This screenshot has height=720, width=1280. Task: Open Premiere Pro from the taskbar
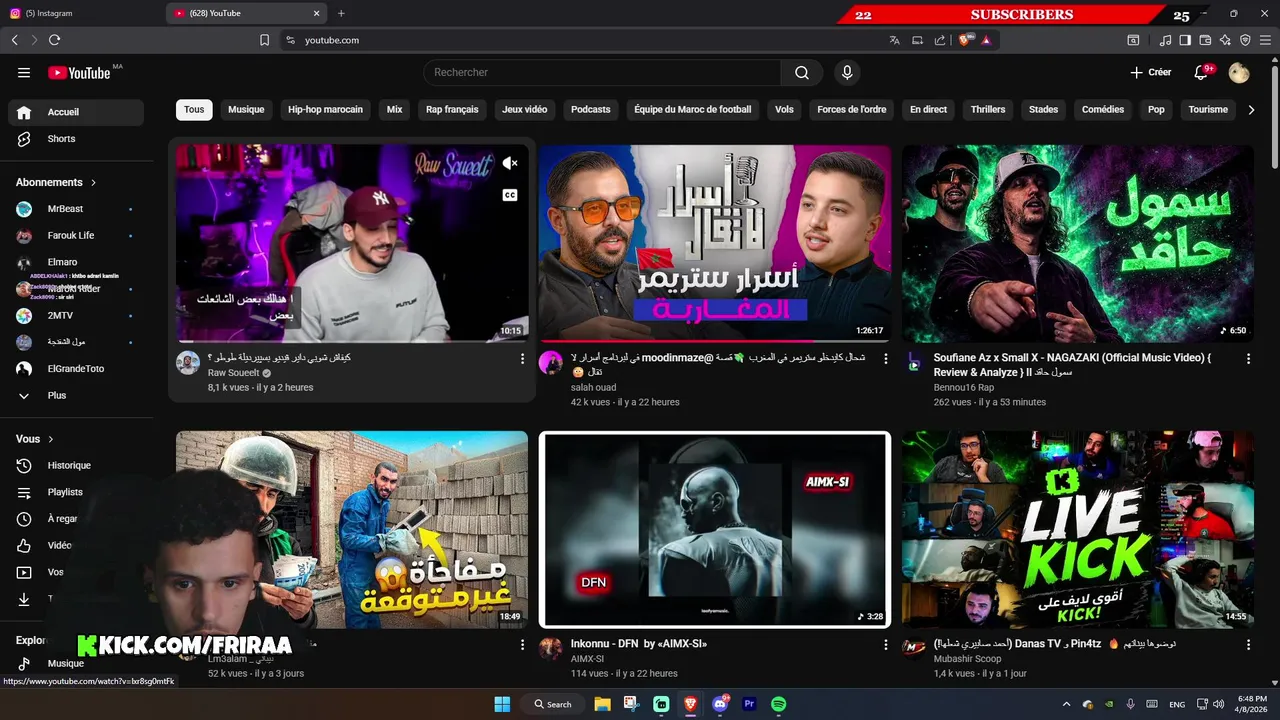749,704
